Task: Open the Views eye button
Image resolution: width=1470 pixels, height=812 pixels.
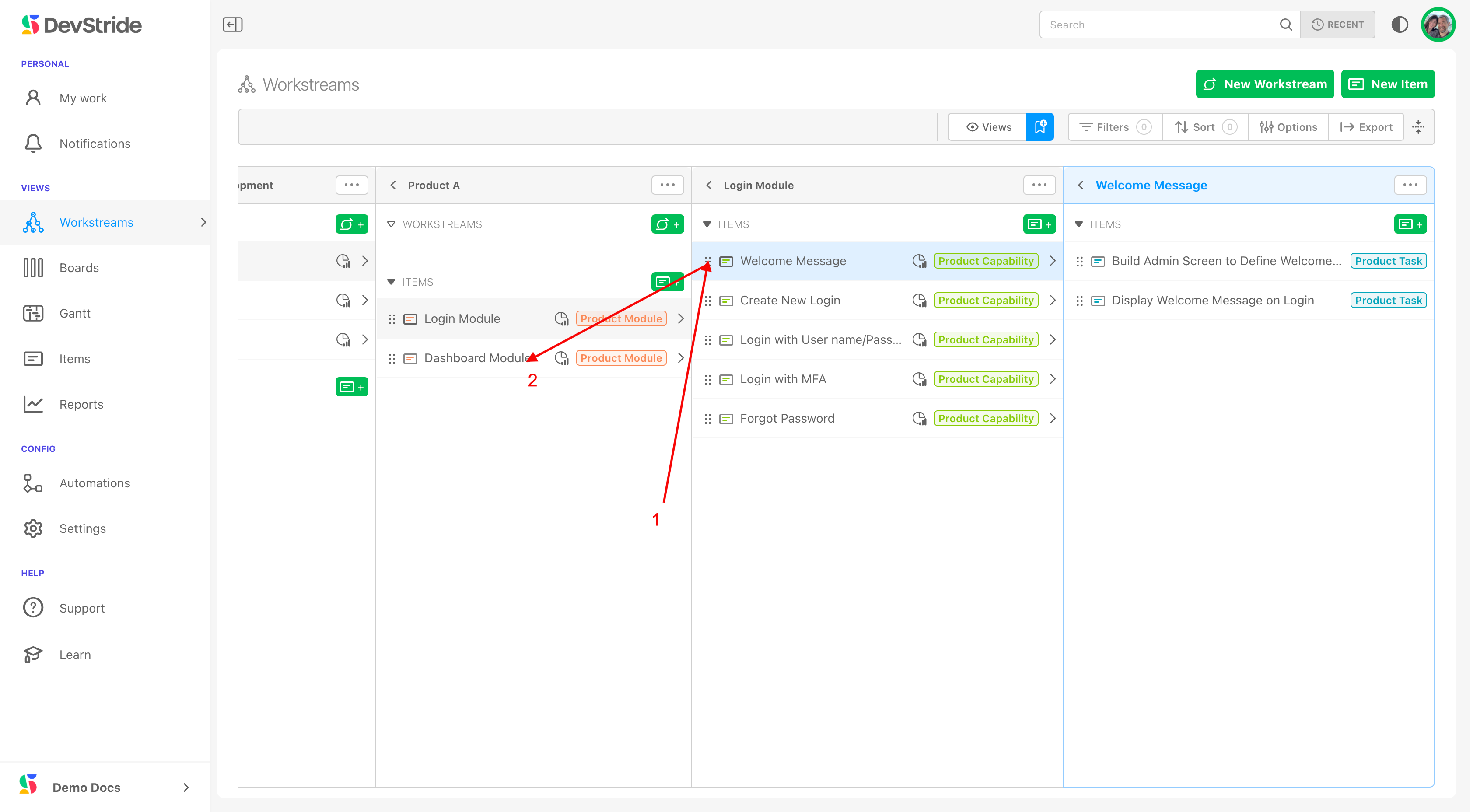Action: 988,127
